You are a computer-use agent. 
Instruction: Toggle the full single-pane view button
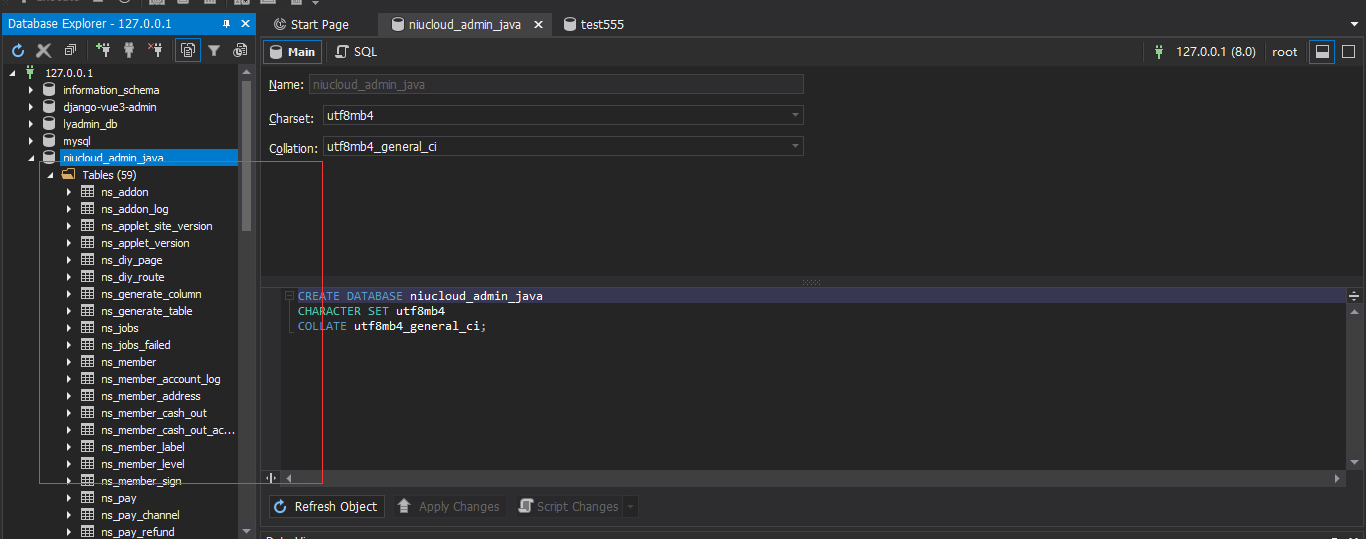click(1348, 52)
